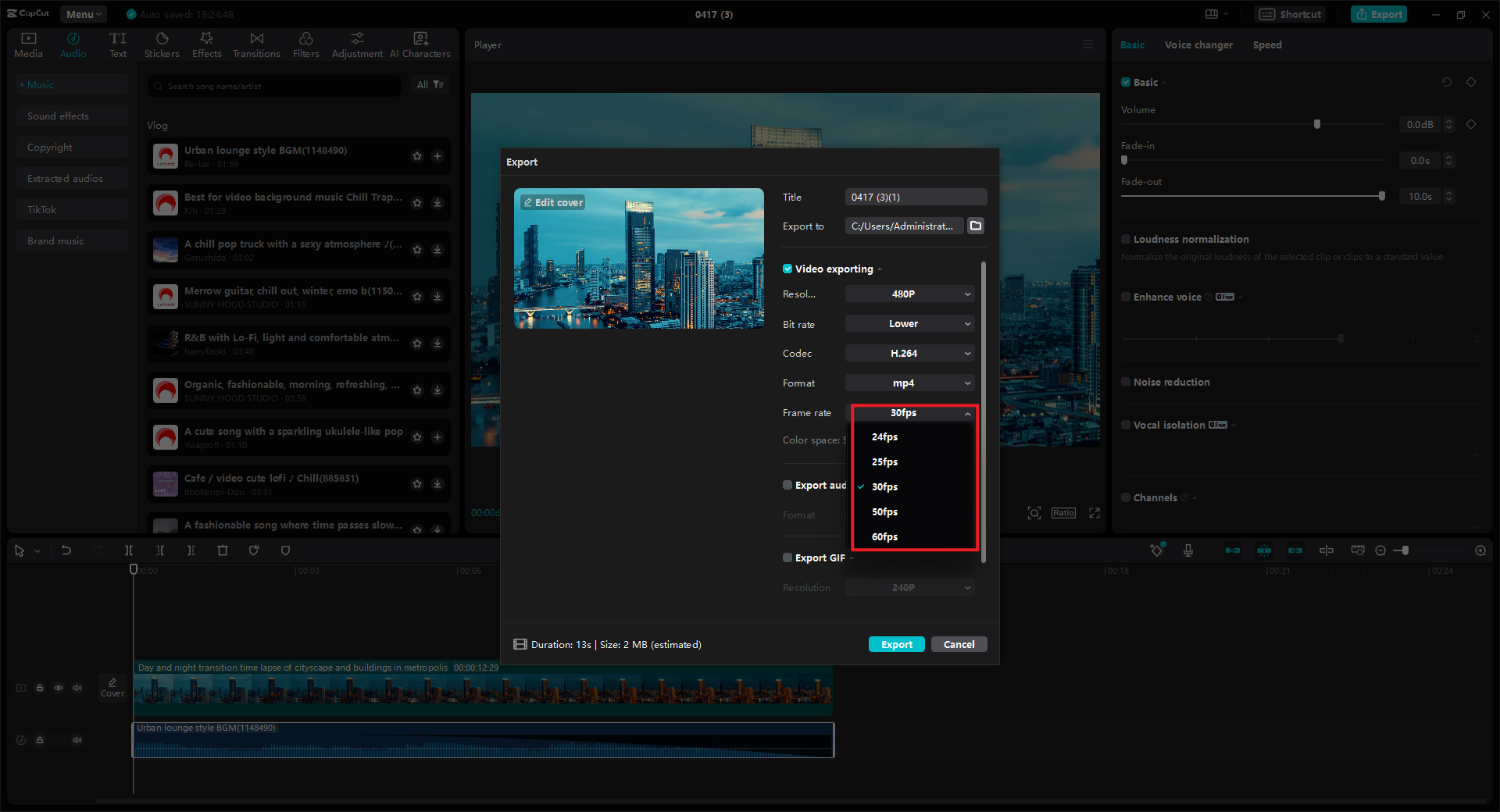Open the voiceover microphone recording tool
1500x812 pixels.
pos(1188,550)
